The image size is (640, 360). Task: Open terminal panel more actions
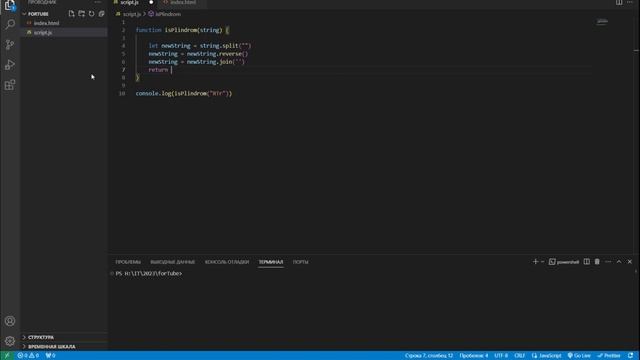coord(608,262)
